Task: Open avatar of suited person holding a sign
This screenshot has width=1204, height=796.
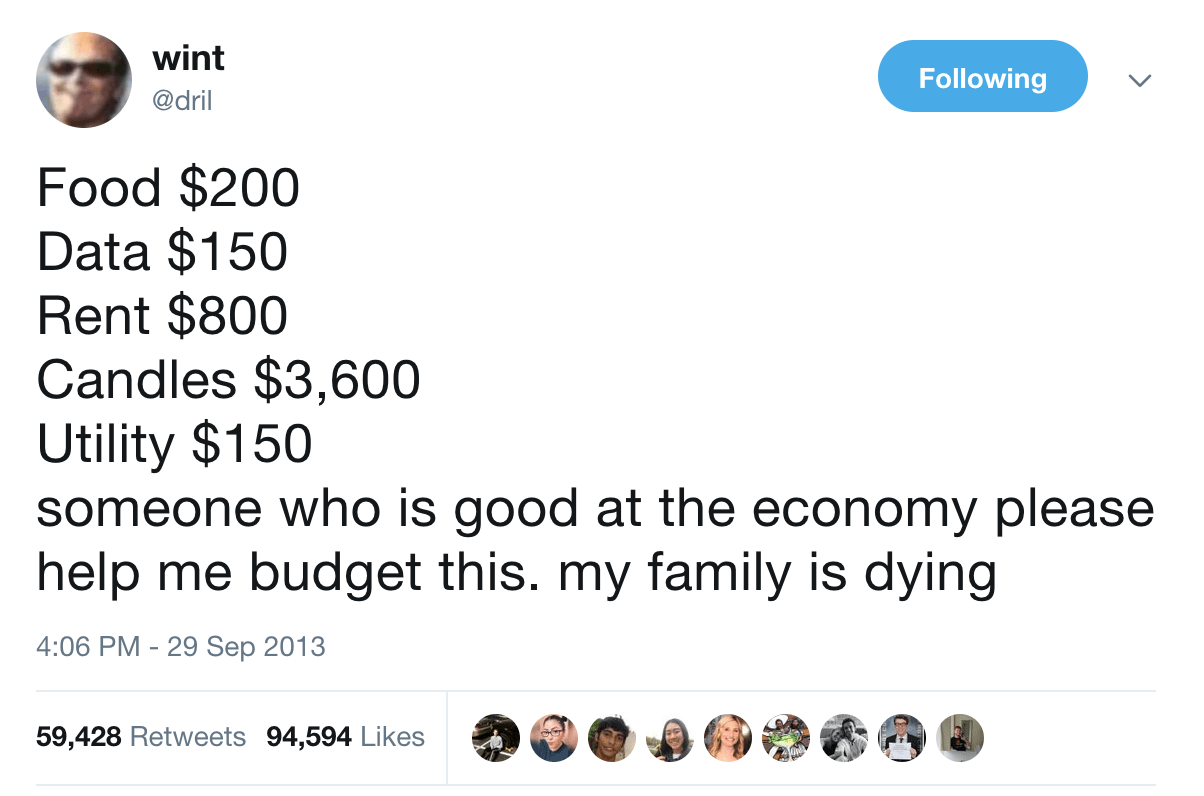Action: click(903, 738)
